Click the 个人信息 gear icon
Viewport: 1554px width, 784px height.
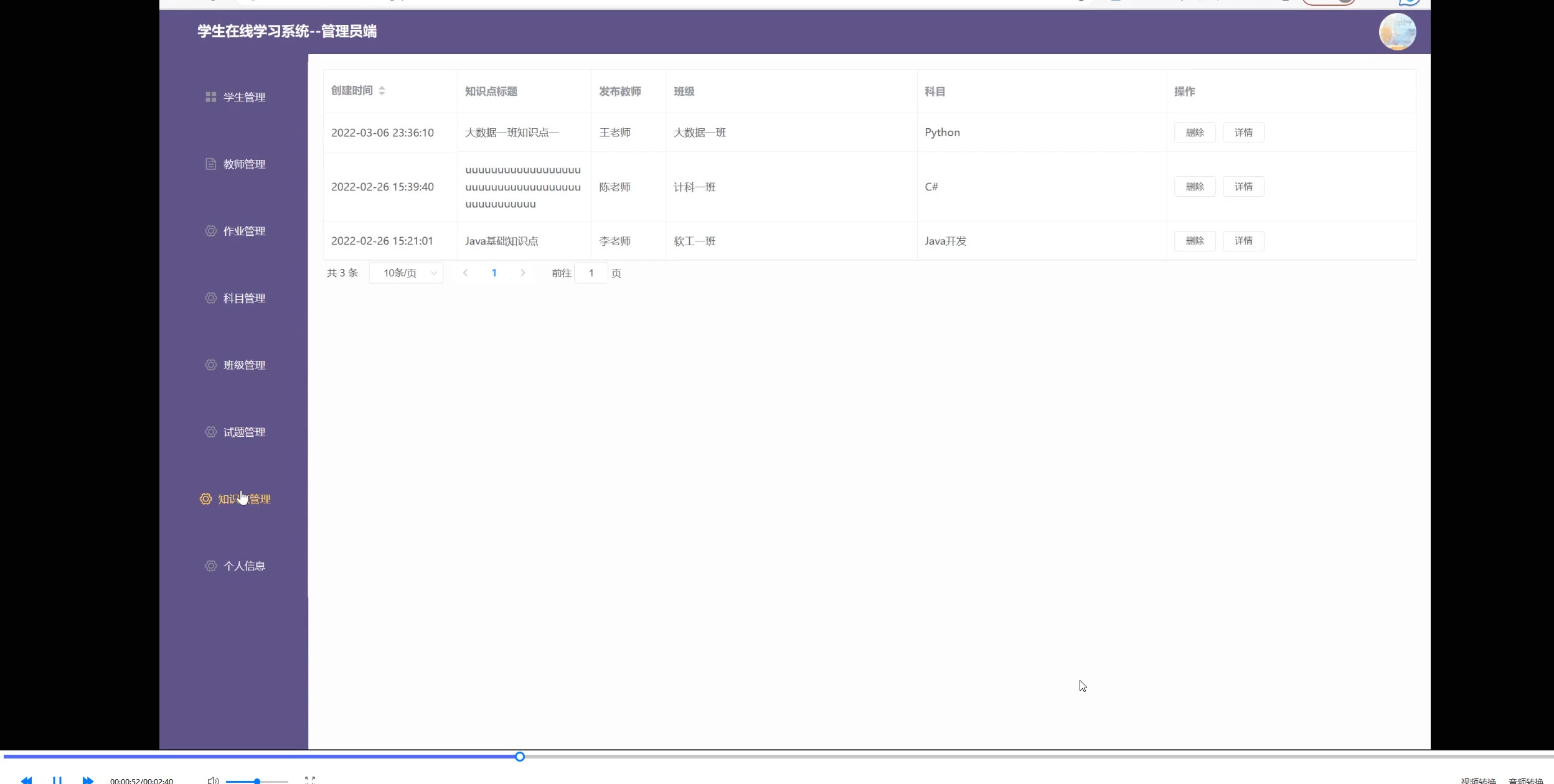click(210, 566)
